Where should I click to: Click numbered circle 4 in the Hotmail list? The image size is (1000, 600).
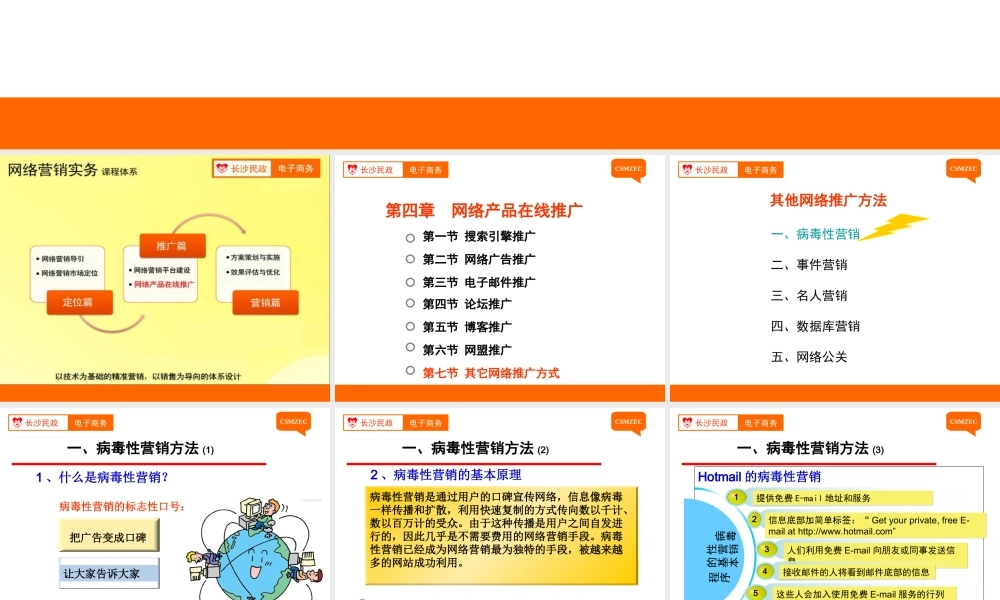point(765,571)
